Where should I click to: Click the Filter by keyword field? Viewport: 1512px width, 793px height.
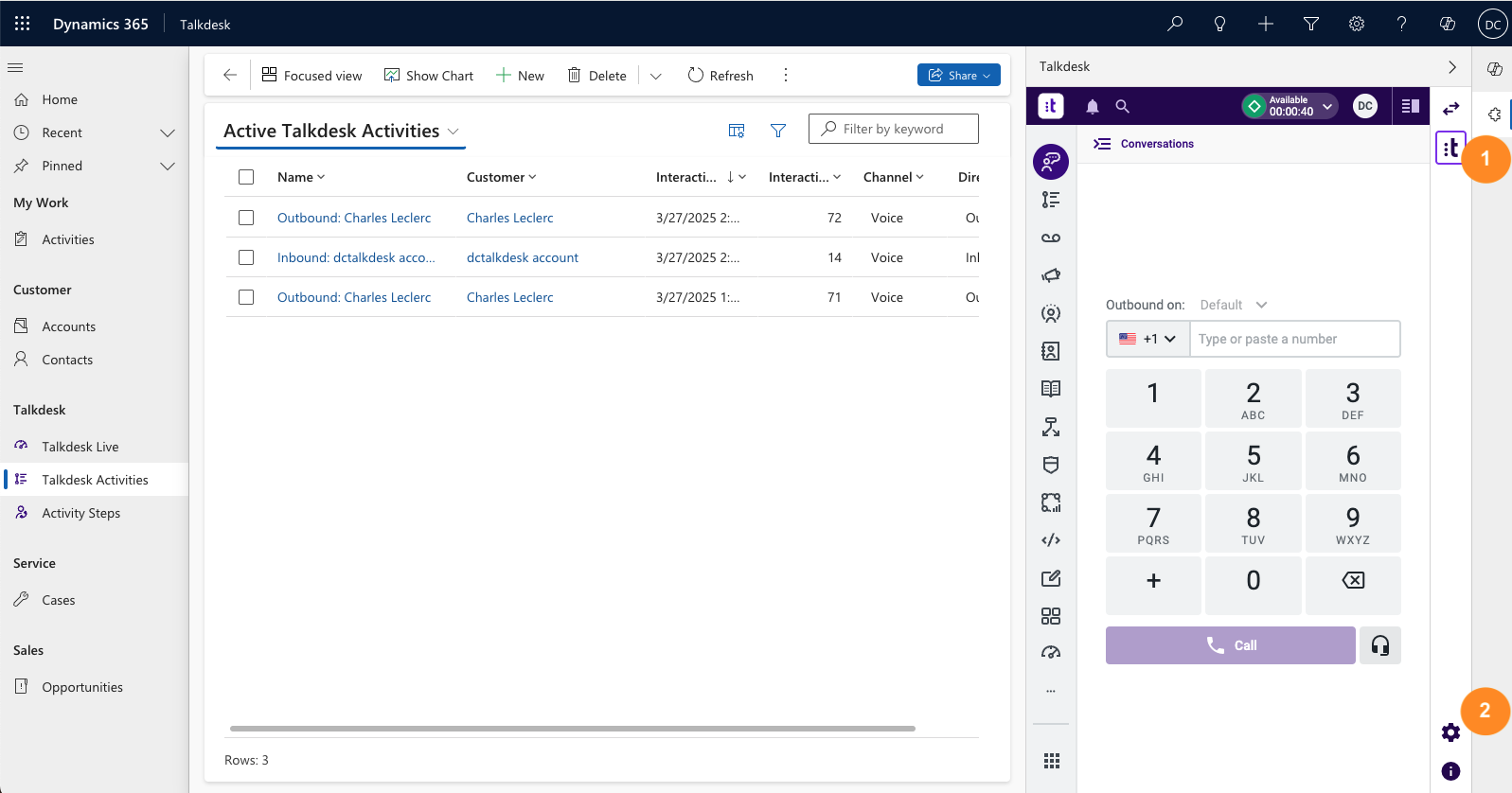pyautogui.click(x=893, y=129)
